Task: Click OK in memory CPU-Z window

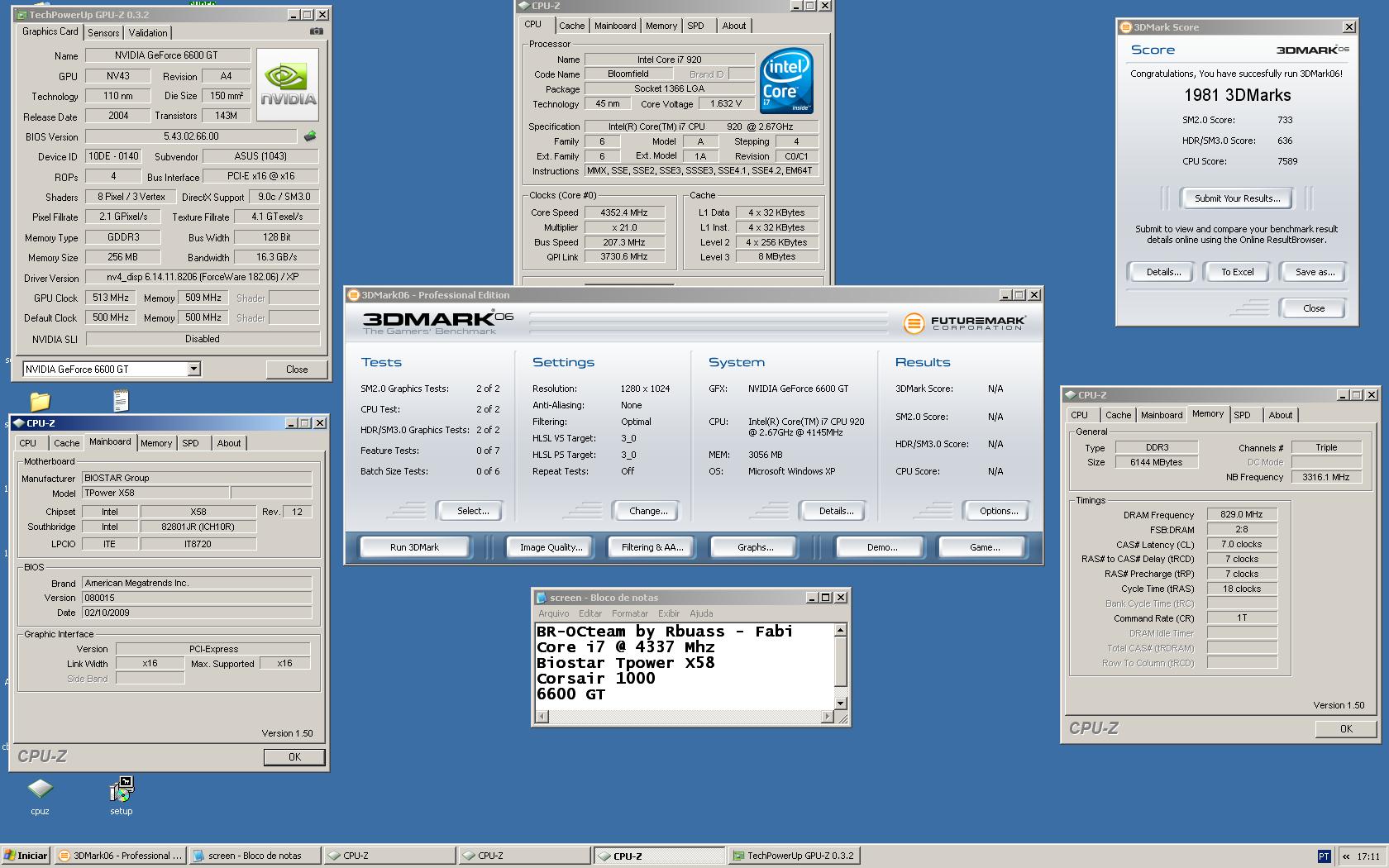Action: click(x=1346, y=728)
